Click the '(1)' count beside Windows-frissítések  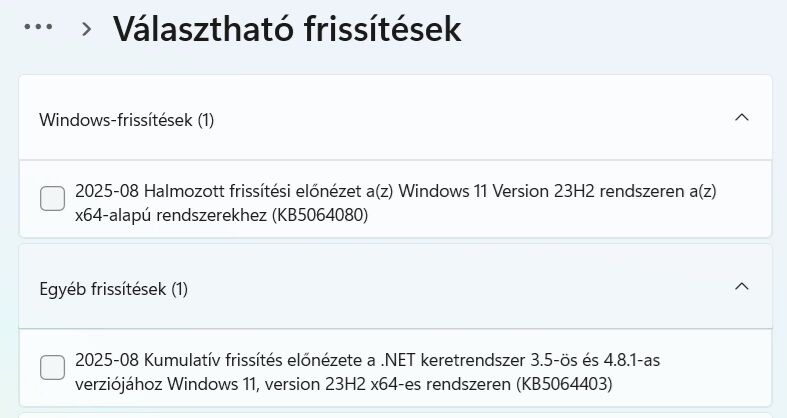pyautogui.click(x=205, y=120)
